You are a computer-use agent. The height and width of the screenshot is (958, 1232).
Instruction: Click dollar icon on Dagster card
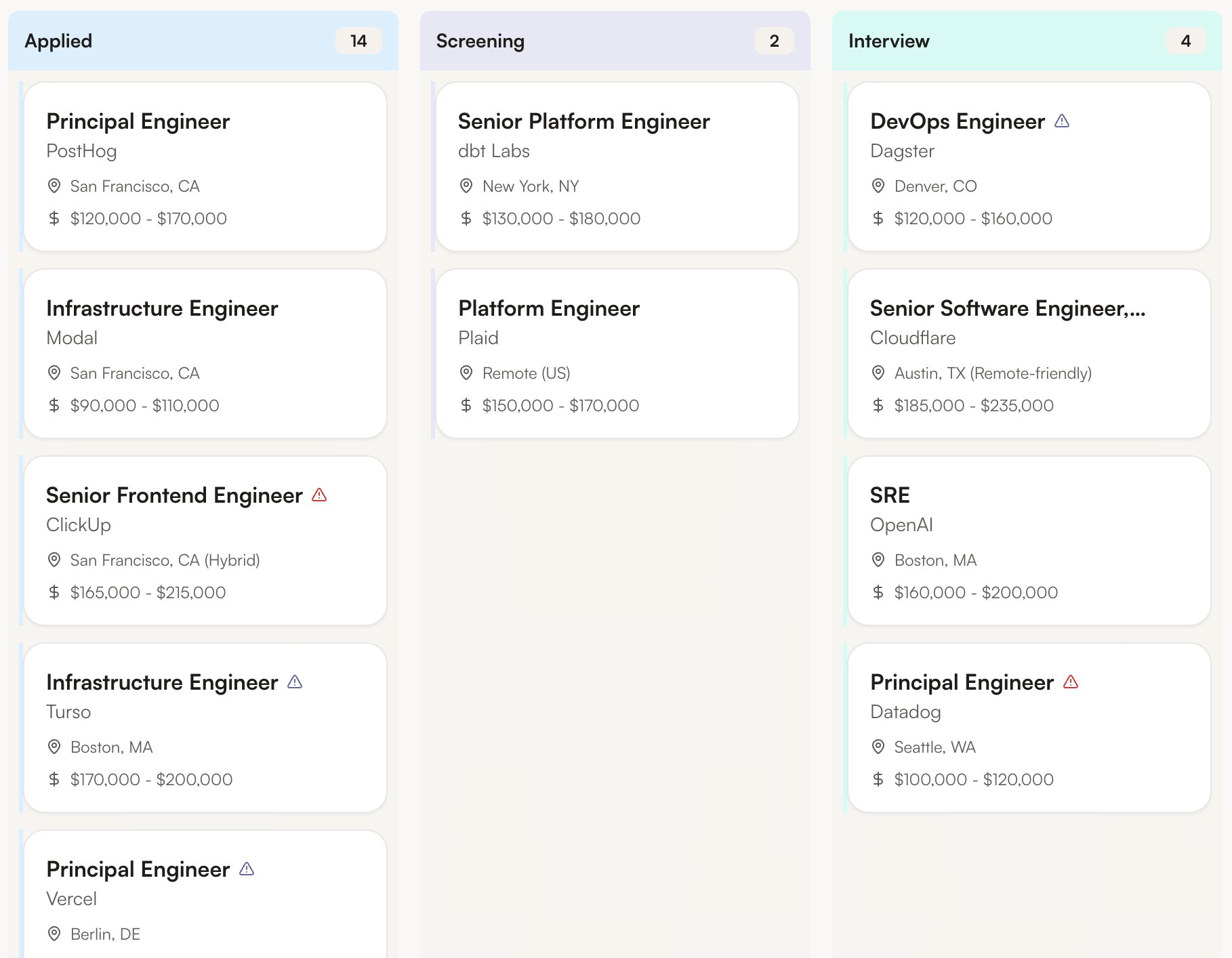point(878,218)
